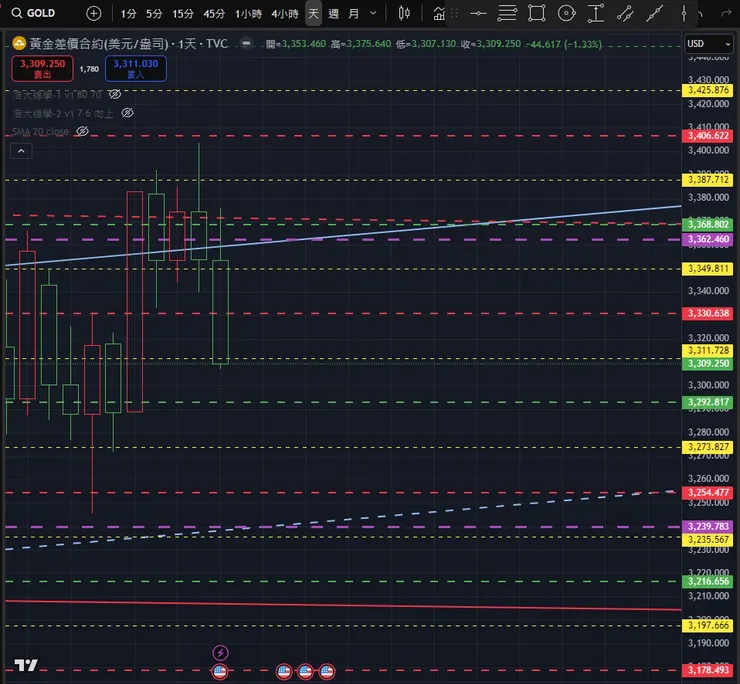
Task: Click the 3,254.477 red price label
Action: click(708, 492)
